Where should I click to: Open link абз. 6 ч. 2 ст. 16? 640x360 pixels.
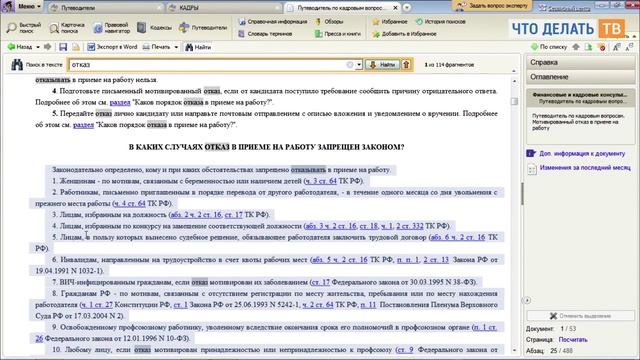pos(458,237)
